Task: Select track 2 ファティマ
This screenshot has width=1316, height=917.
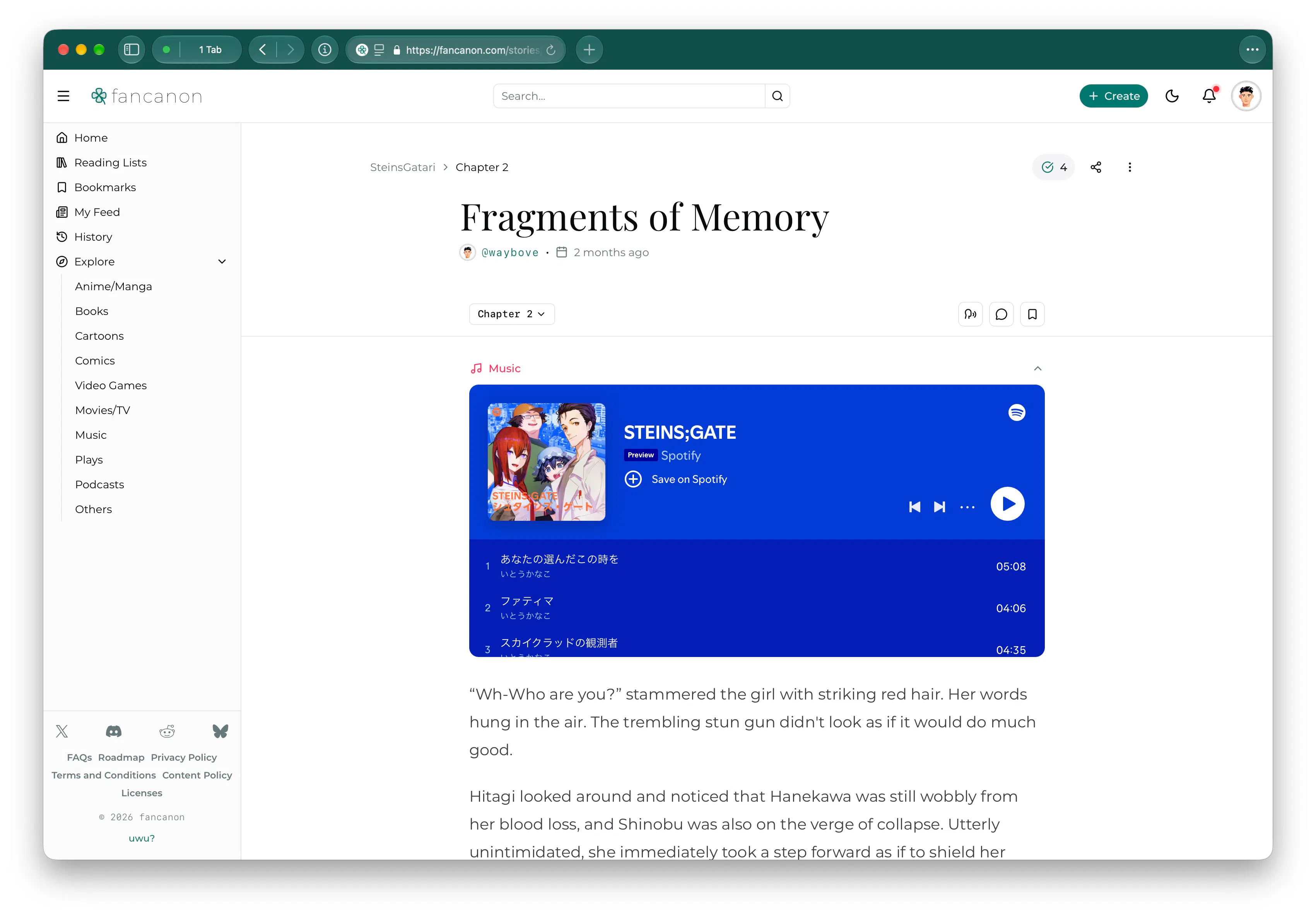Action: pyautogui.click(x=757, y=607)
